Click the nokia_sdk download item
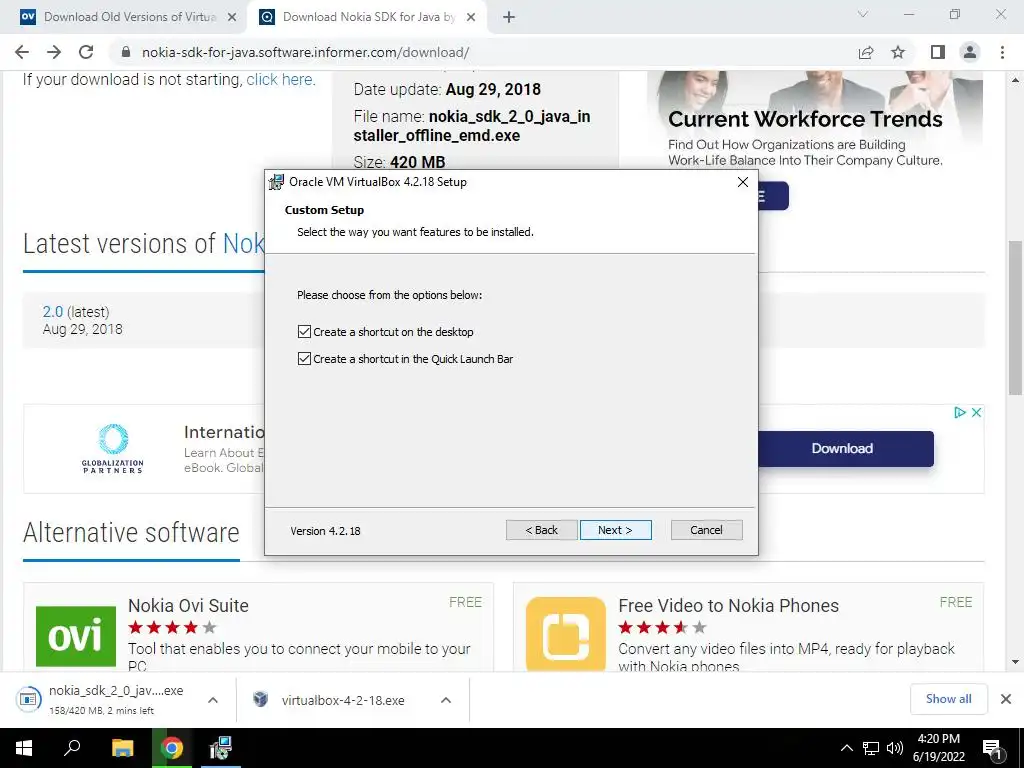 [101, 699]
